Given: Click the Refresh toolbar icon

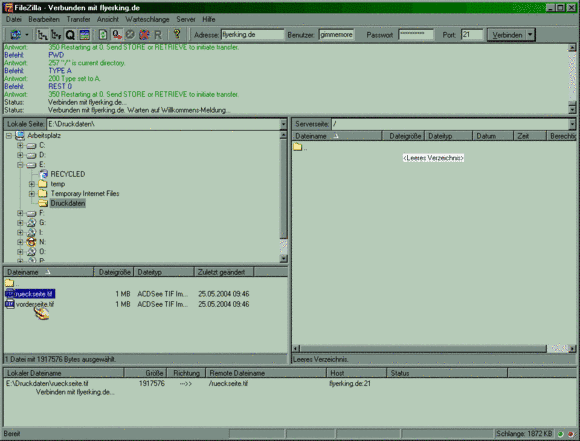Looking at the screenshot, I should click(103, 35).
